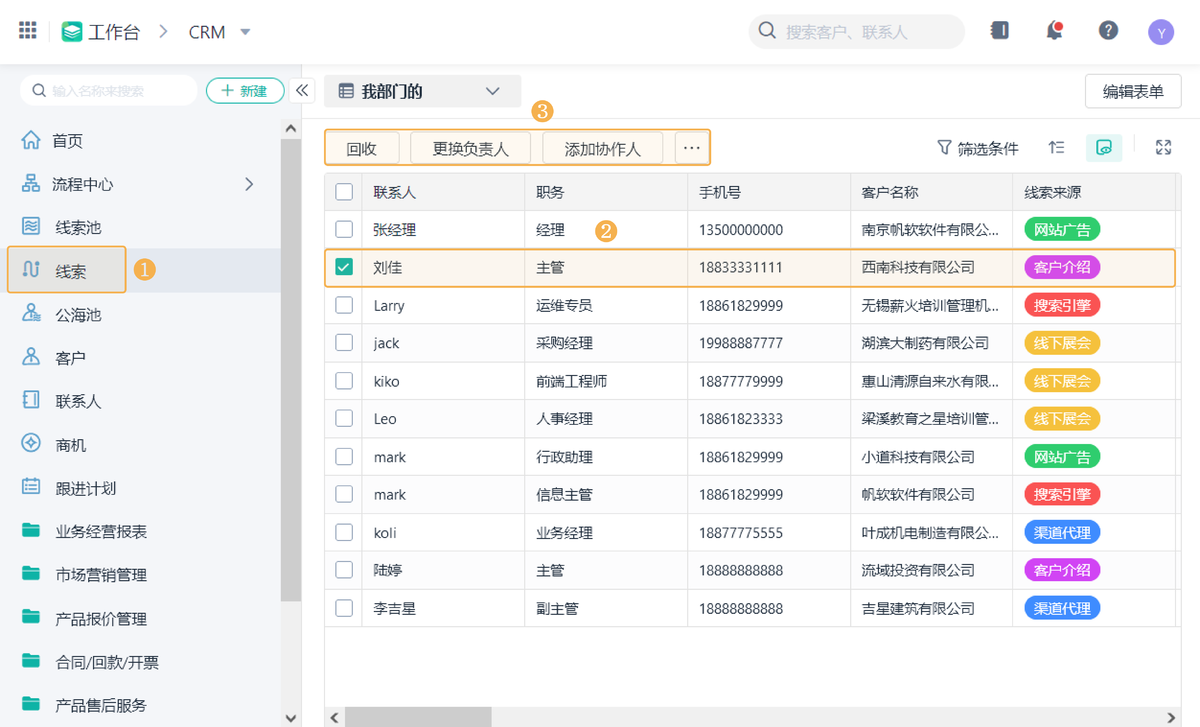Open 商机 from the sidebar
The width and height of the screenshot is (1200, 727).
70,445
